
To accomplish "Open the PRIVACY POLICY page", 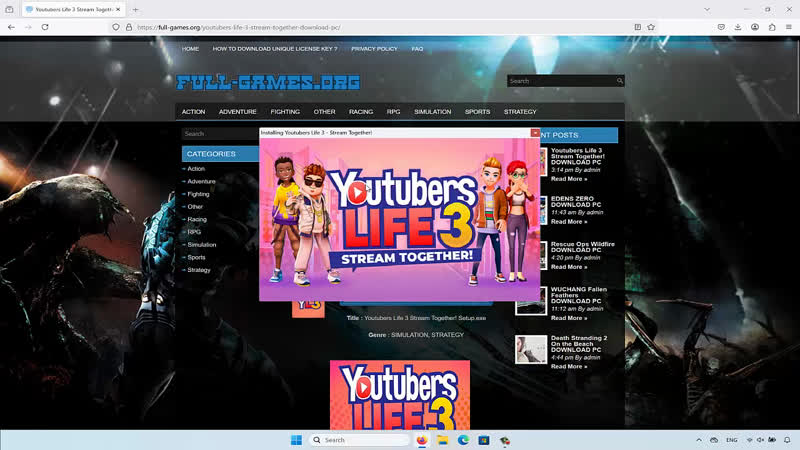I will tap(374, 49).
